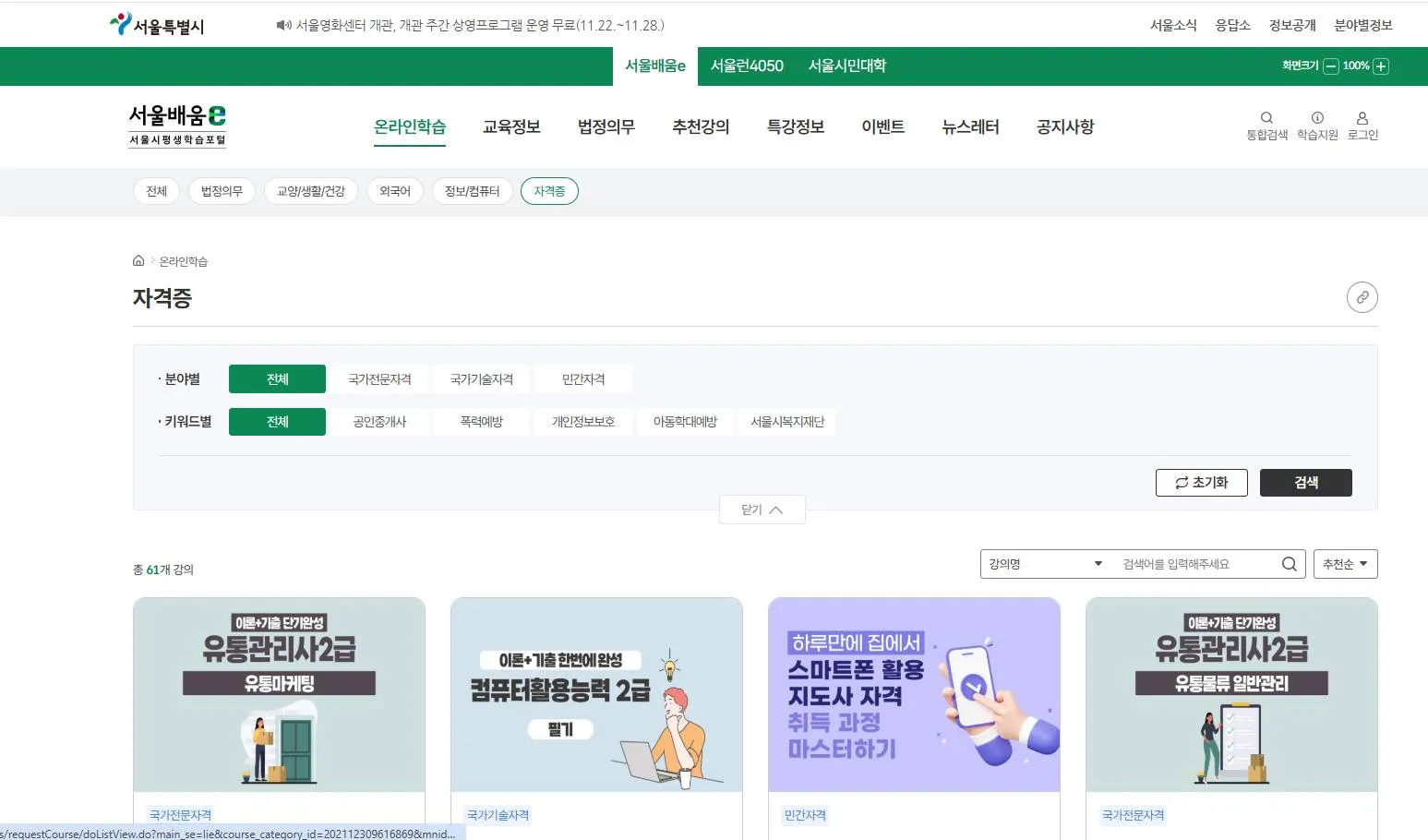Select 정보/컴퓨터 category pill

click(x=473, y=191)
